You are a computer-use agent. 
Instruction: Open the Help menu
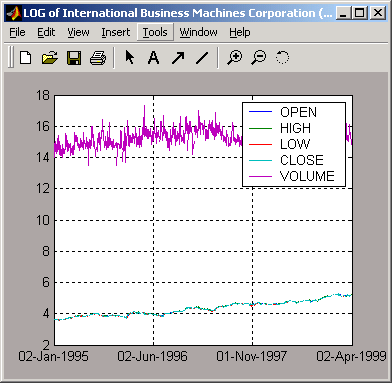(x=240, y=32)
